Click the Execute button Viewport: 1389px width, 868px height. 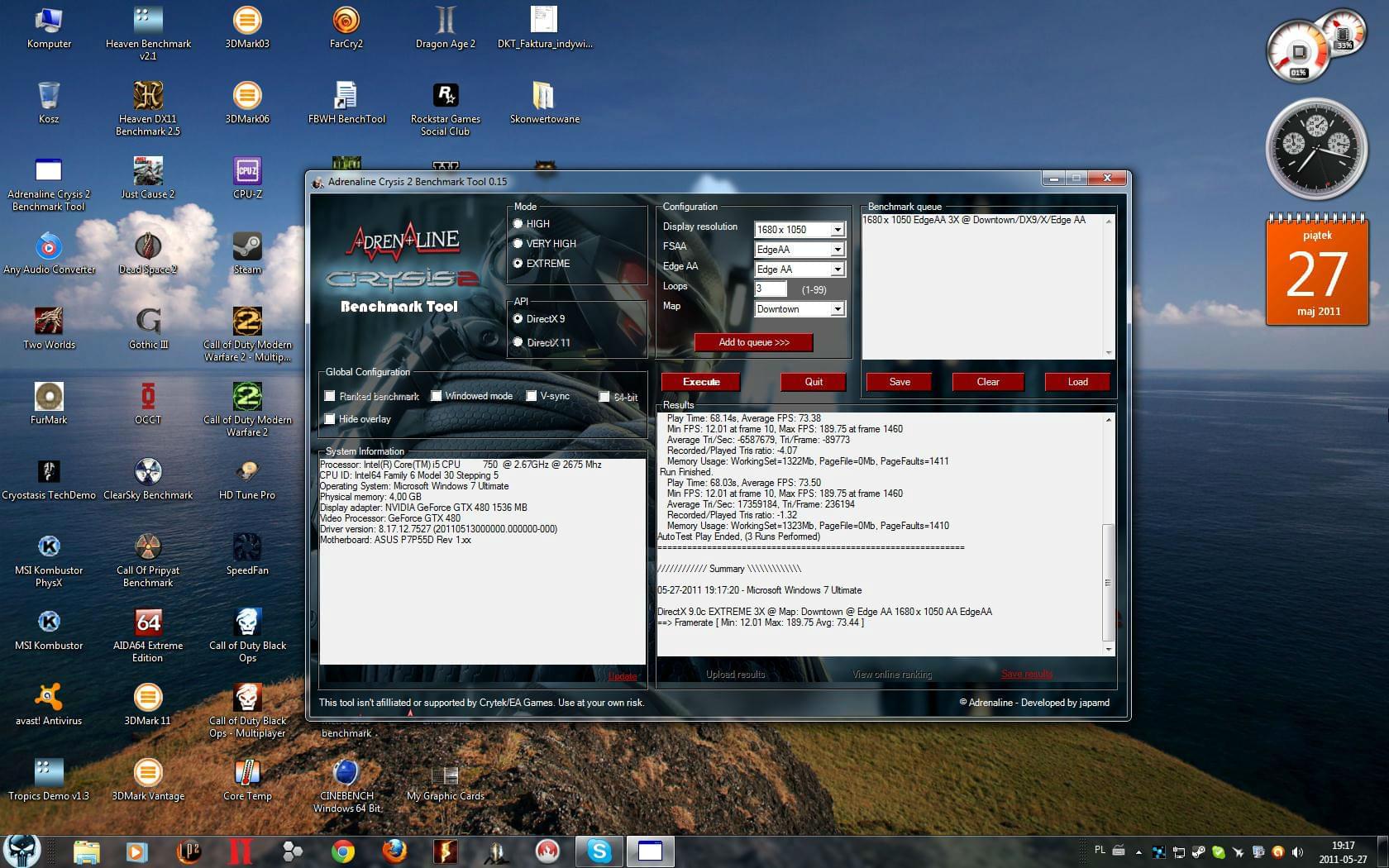point(701,382)
